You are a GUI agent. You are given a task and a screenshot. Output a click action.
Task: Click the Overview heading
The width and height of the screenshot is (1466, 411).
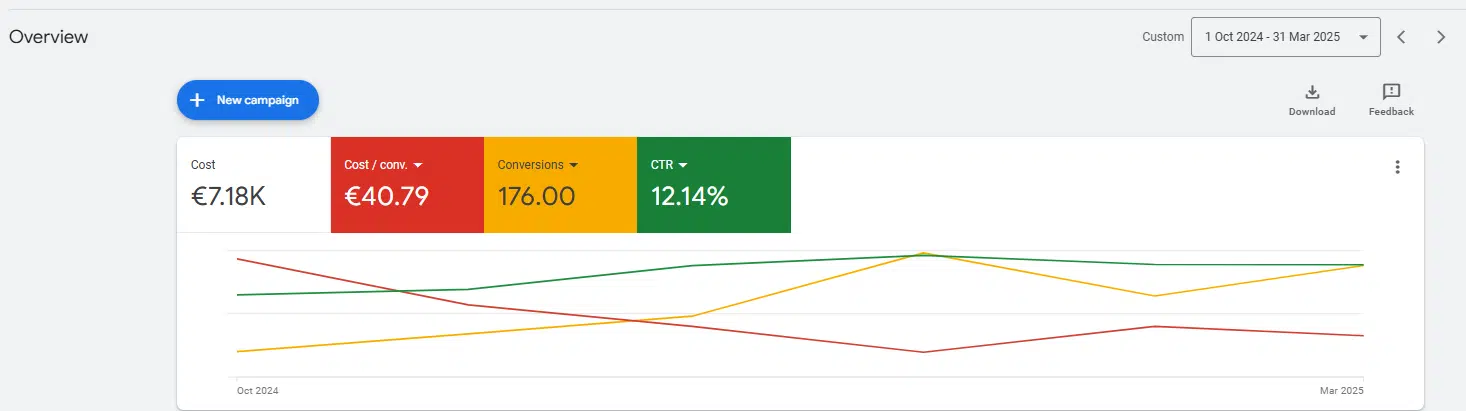49,37
